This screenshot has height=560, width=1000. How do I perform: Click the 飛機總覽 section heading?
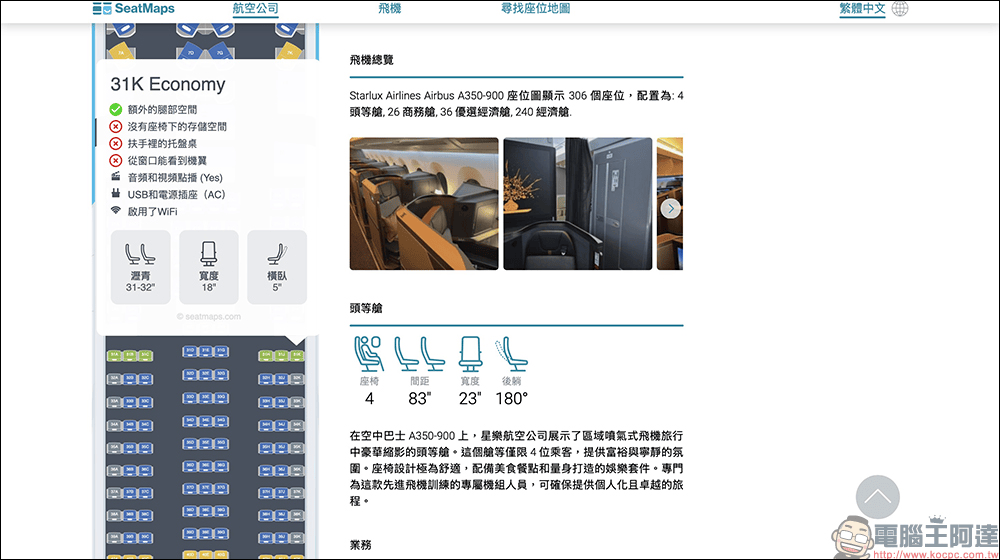(372, 60)
